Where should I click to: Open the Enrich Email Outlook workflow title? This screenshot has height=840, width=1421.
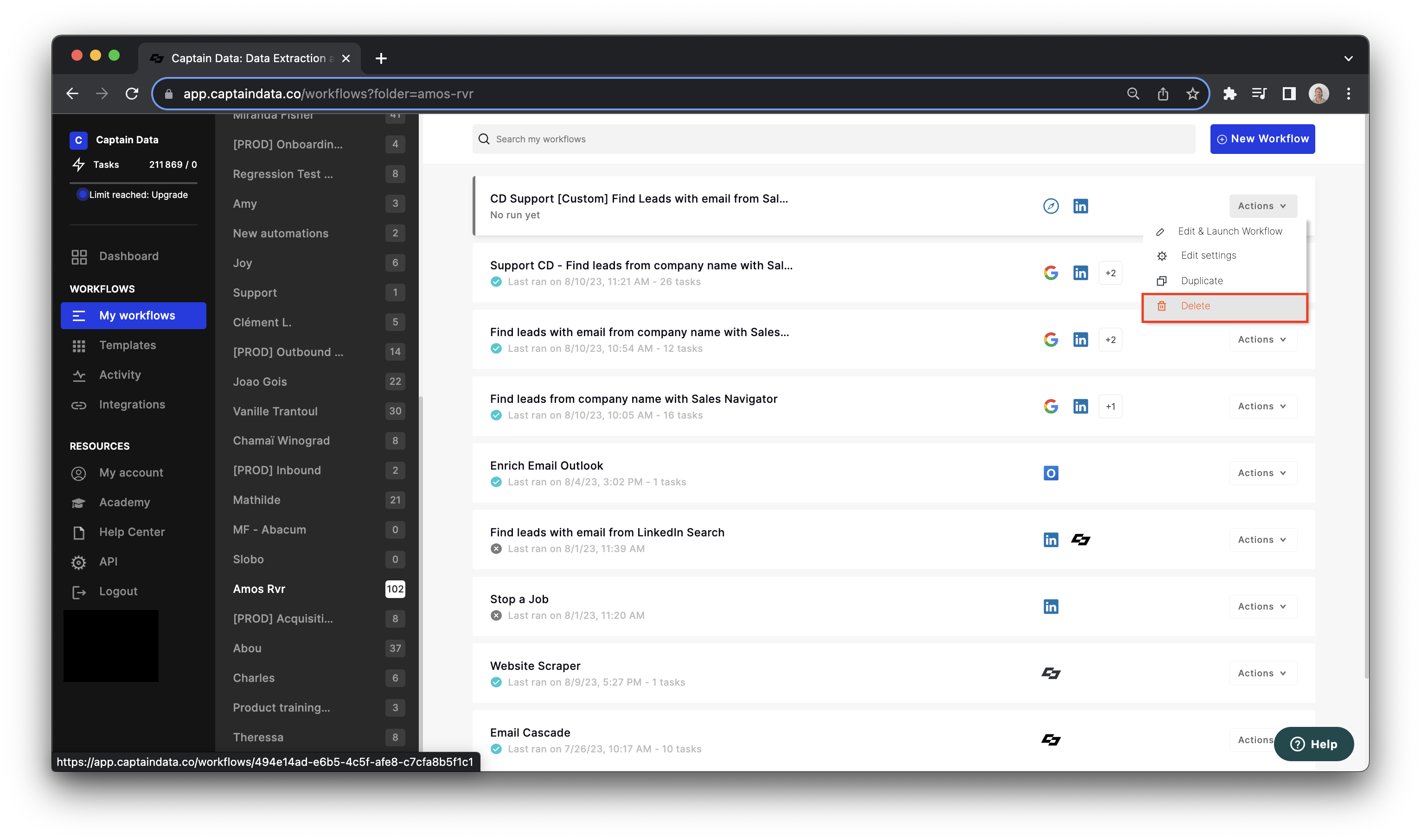pyautogui.click(x=546, y=466)
